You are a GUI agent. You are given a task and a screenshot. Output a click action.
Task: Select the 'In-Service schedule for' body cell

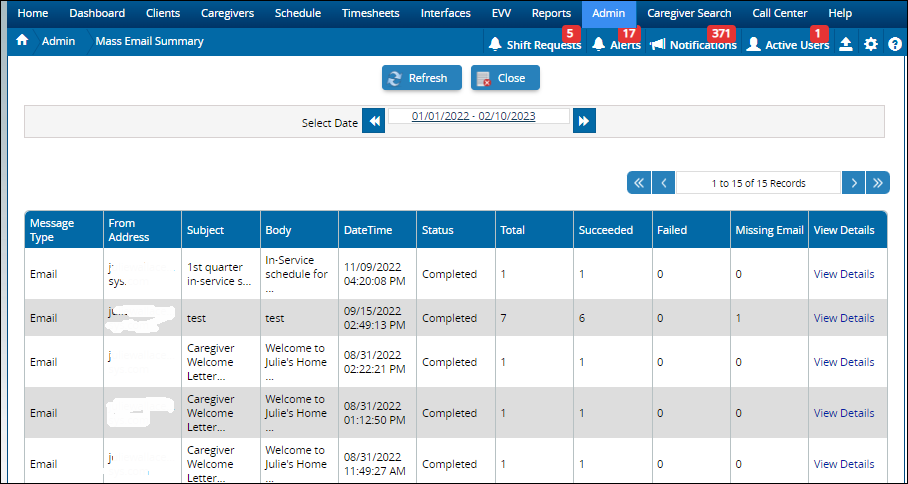click(299, 274)
